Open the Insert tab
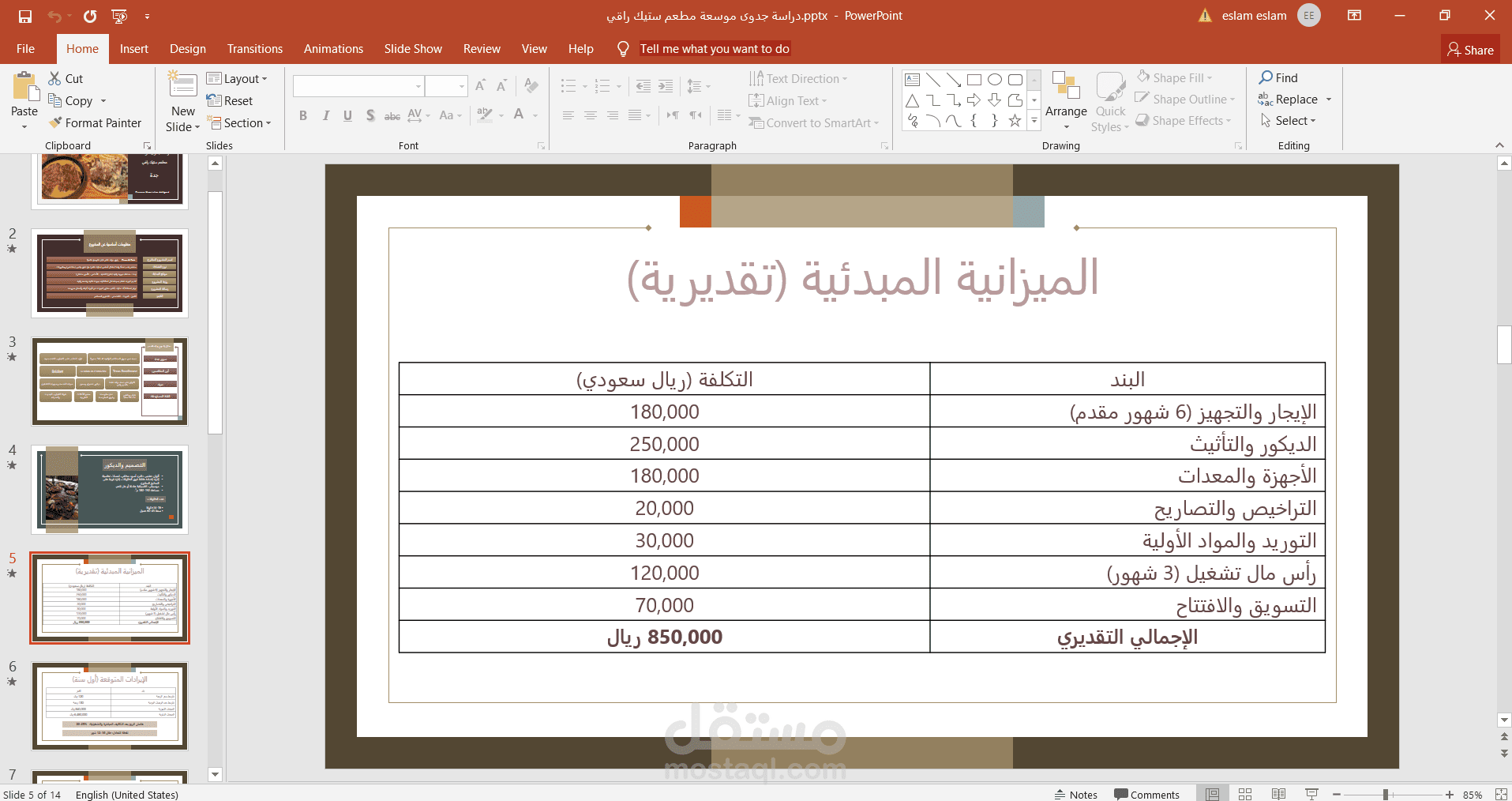The image size is (1512, 801). [x=134, y=49]
